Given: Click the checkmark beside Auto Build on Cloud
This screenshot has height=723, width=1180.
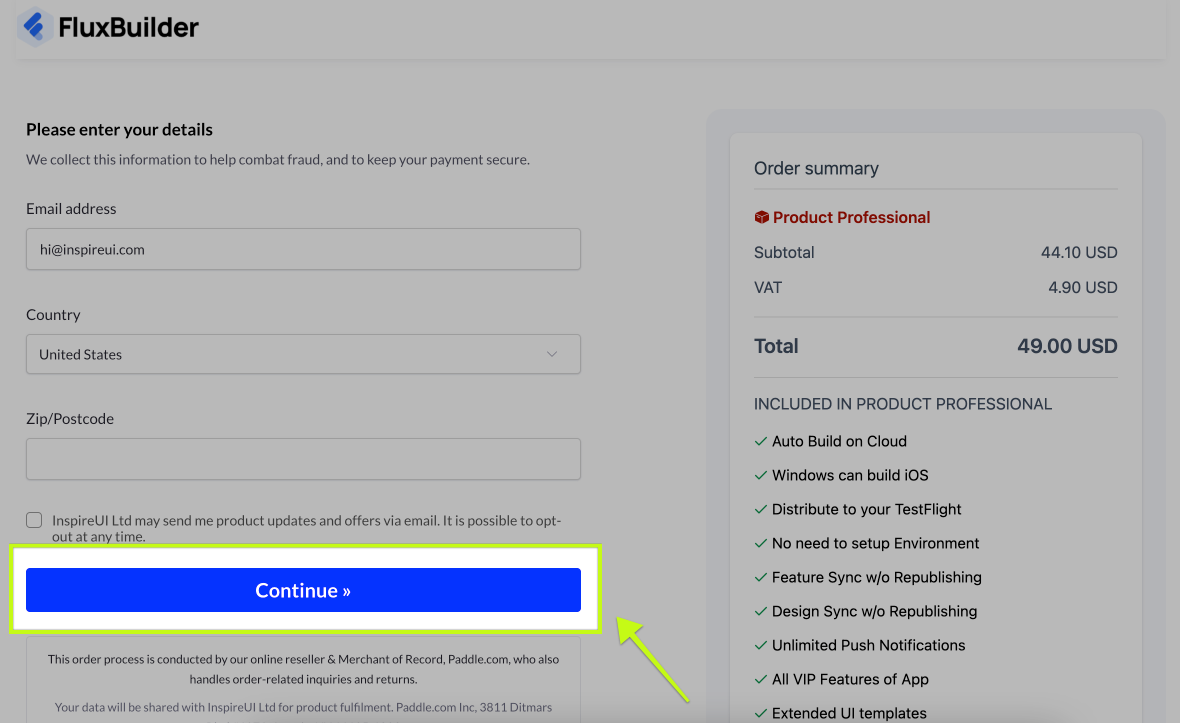Looking at the screenshot, I should 760,441.
